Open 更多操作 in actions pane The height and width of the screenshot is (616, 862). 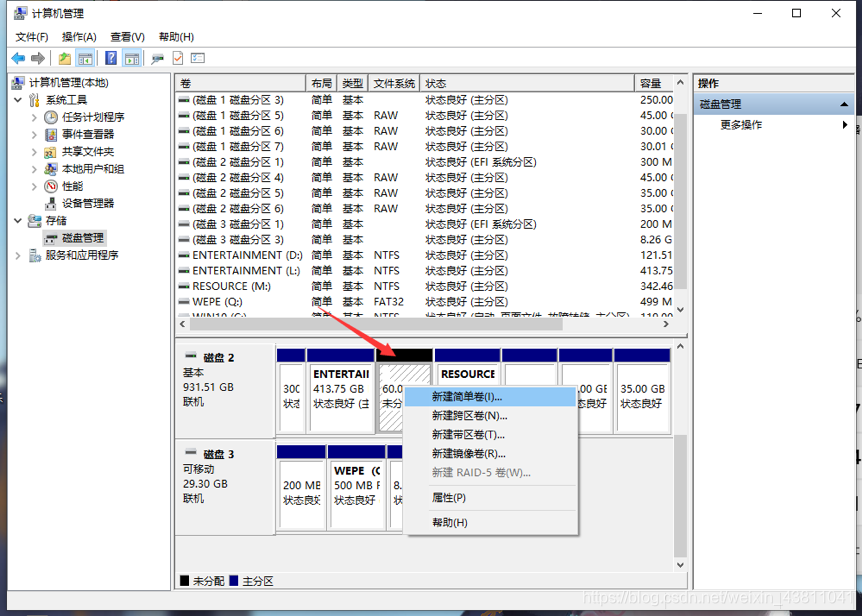click(x=741, y=125)
